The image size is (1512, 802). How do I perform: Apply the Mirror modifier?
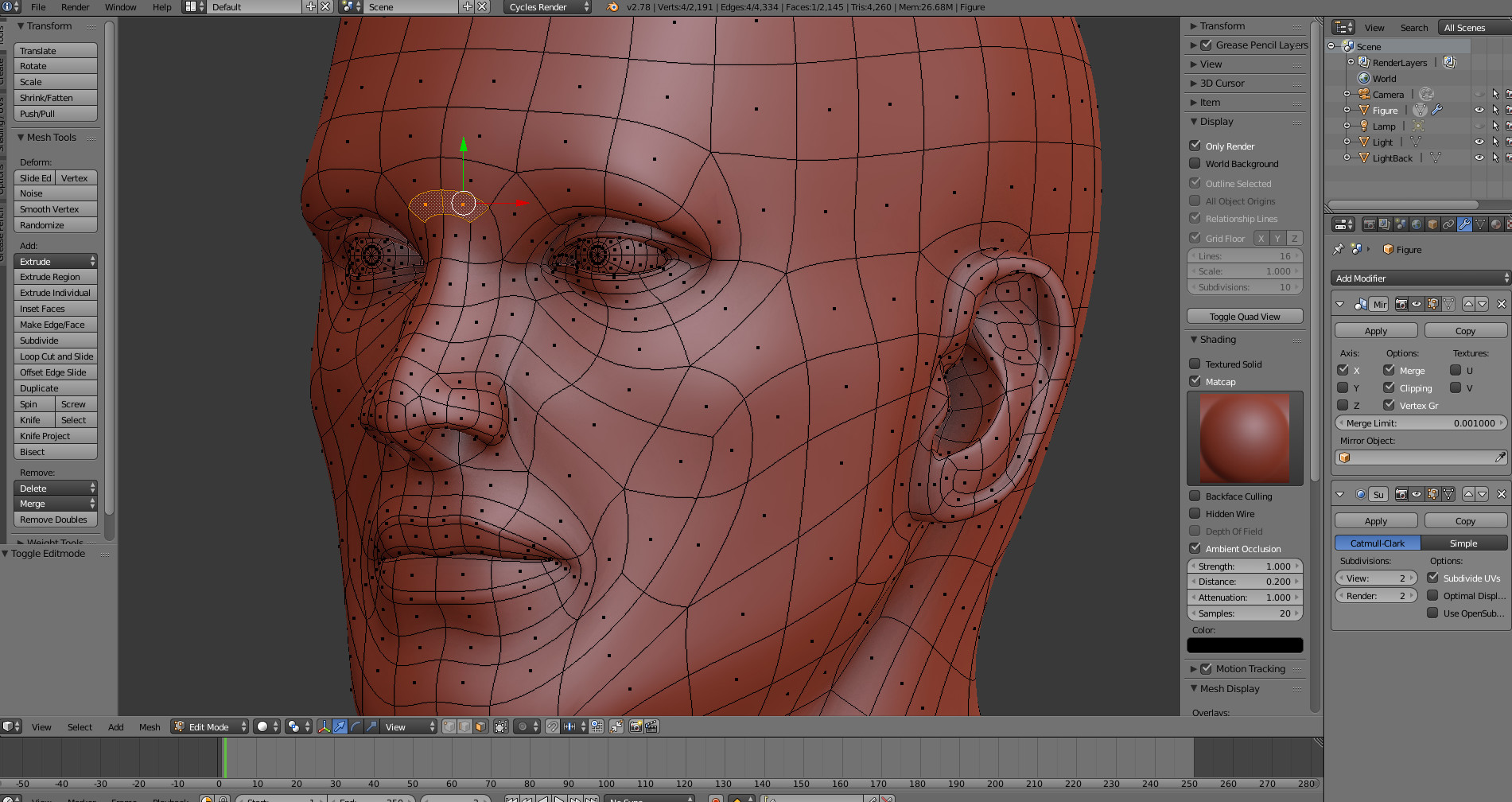[x=1375, y=330]
